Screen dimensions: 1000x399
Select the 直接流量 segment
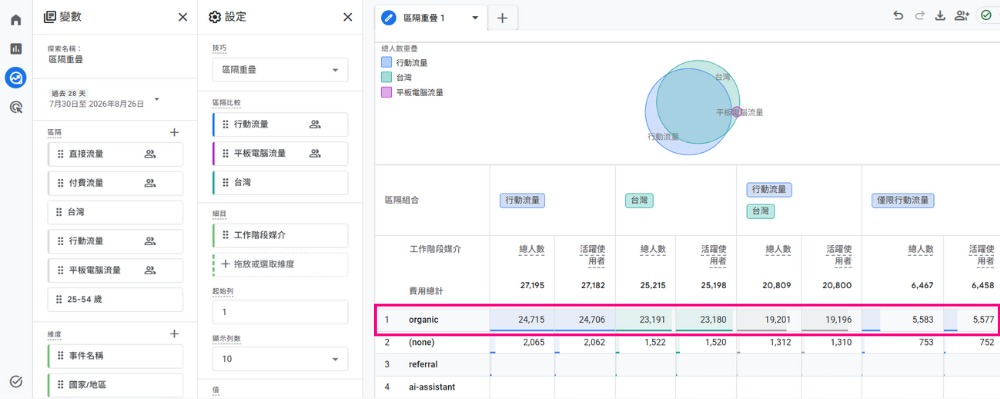[115, 154]
